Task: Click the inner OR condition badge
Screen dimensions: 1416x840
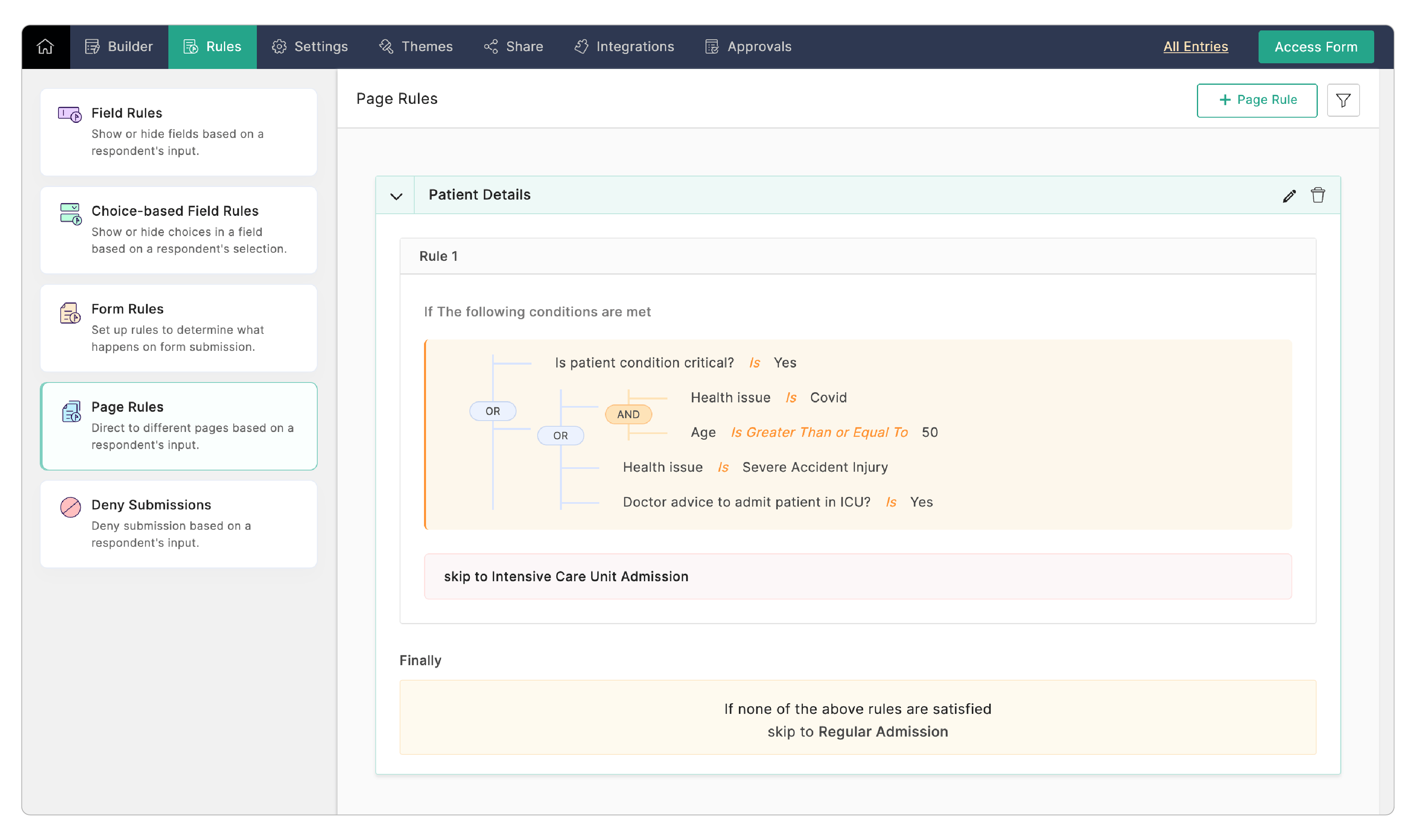Action: coord(560,435)
